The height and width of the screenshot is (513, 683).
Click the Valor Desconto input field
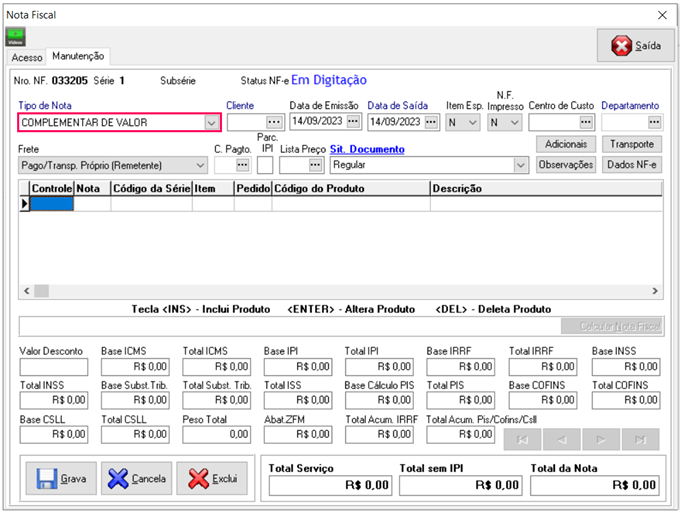coord(53,367)
